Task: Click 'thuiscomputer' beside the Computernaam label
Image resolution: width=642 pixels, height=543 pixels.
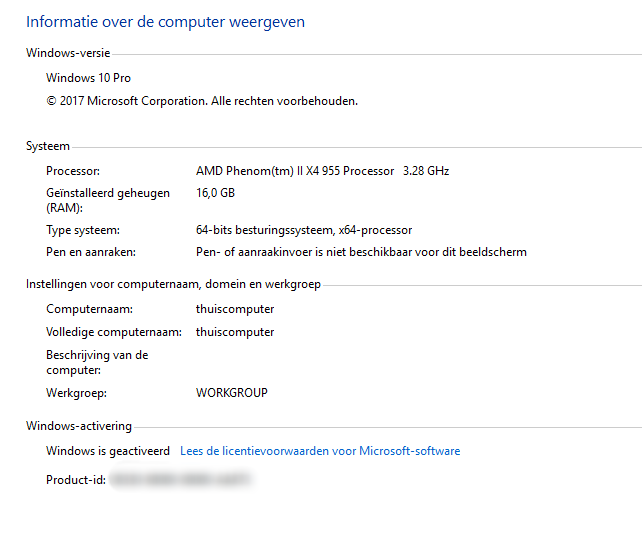Action: [235, 310]
